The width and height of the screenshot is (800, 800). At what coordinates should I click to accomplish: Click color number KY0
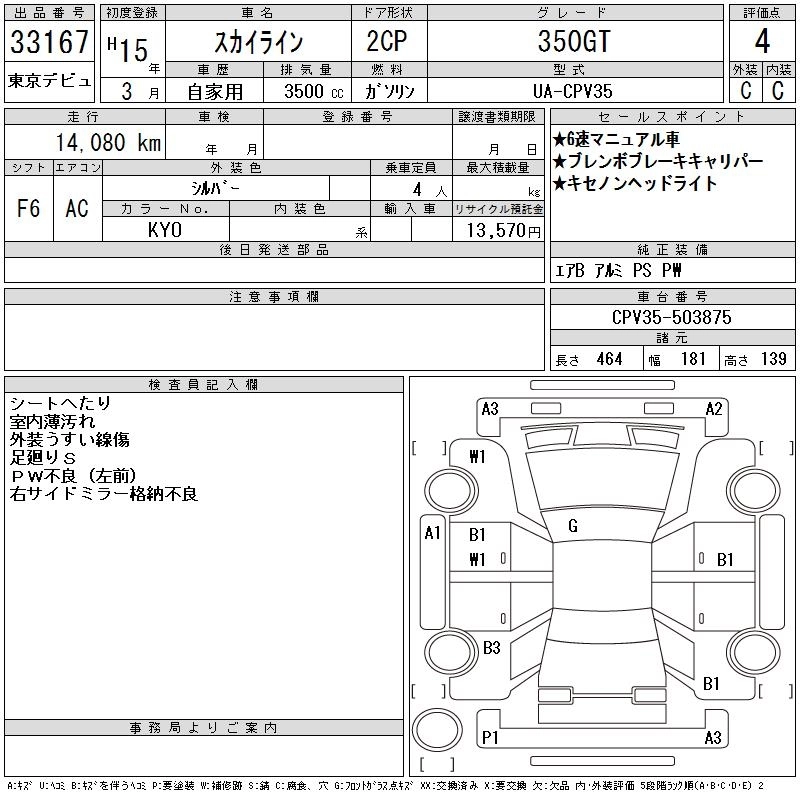[x=165, y=230]
